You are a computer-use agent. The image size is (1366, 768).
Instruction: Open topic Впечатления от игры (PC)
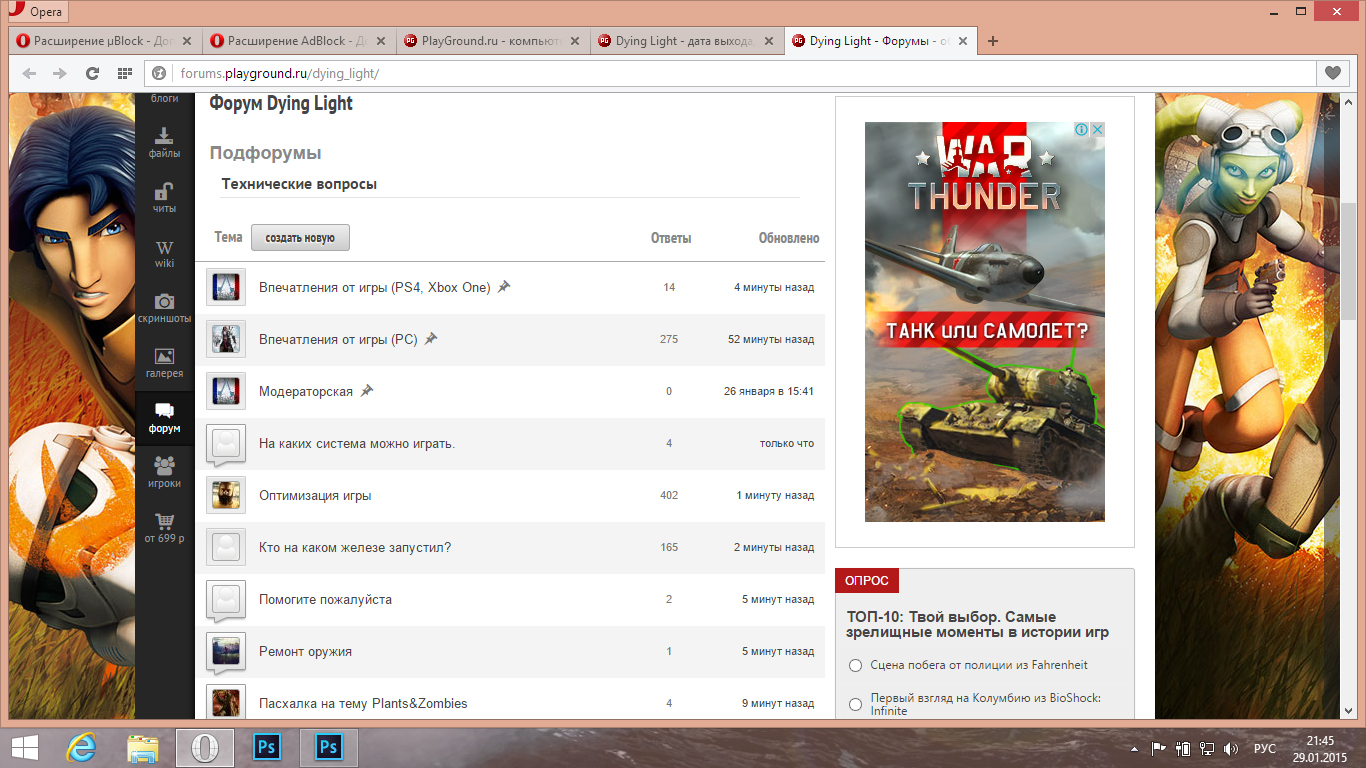[x=338, y=340]
